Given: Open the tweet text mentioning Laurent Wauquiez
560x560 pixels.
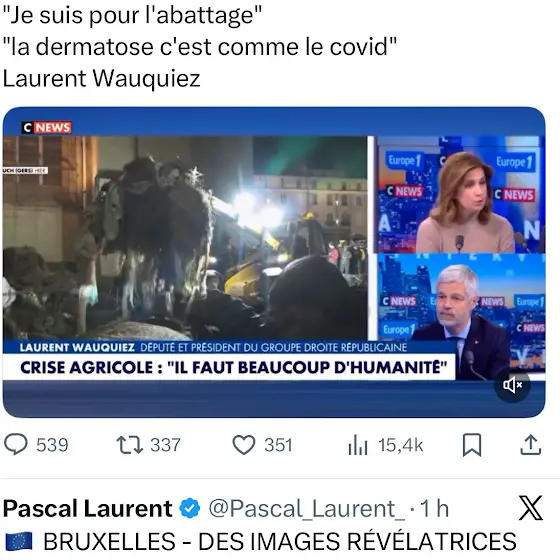Looking at the screenshot, I should coord(200,46).
